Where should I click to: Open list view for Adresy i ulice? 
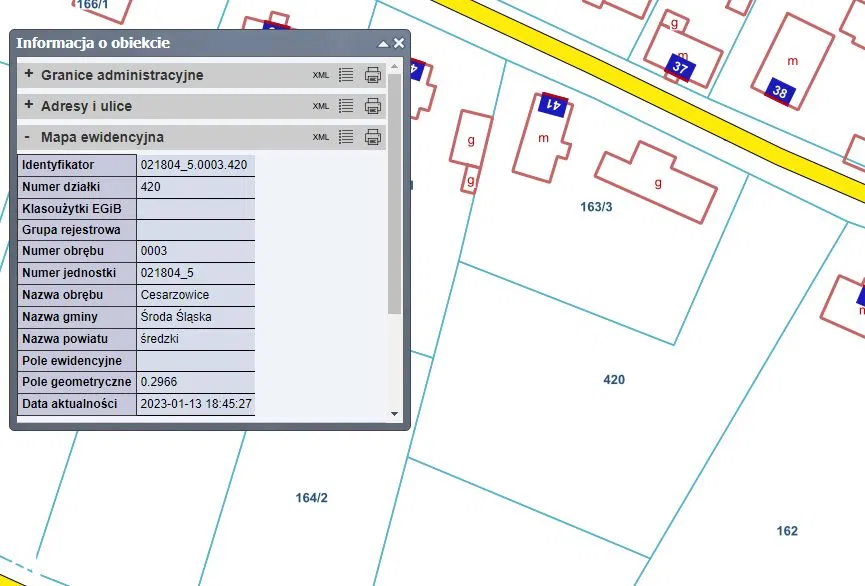click(x=347, y=106)
